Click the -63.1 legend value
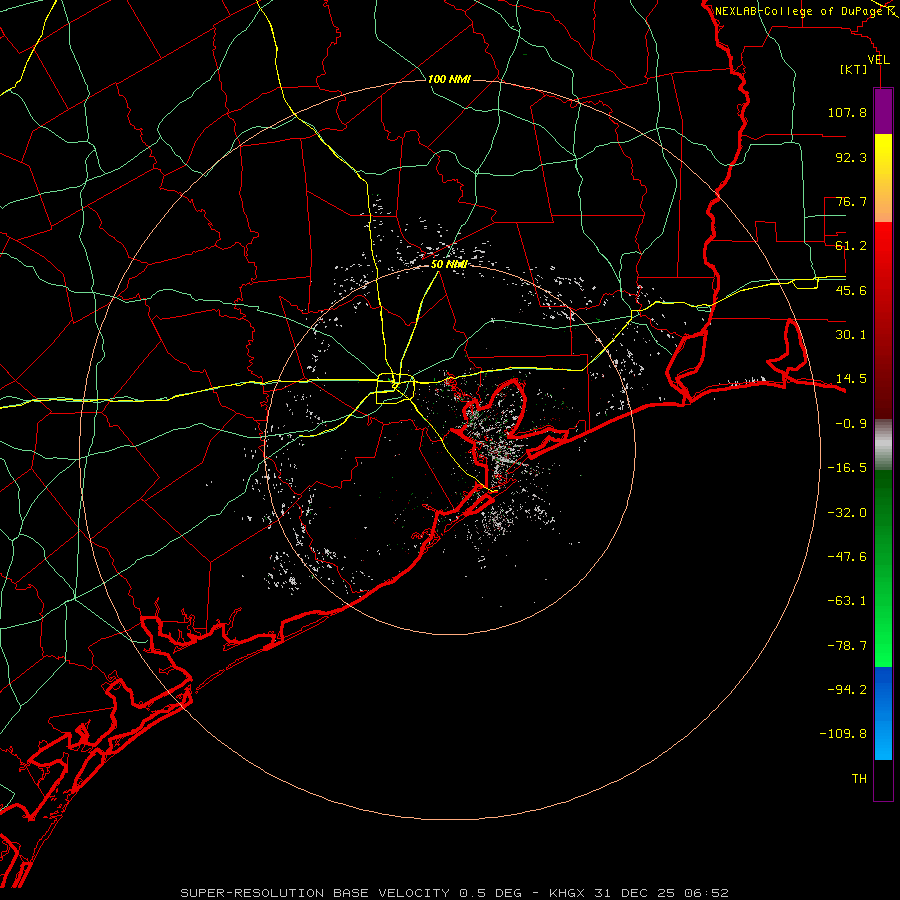The width and height of the screenshot is (900, 900). tap(847, 601)
